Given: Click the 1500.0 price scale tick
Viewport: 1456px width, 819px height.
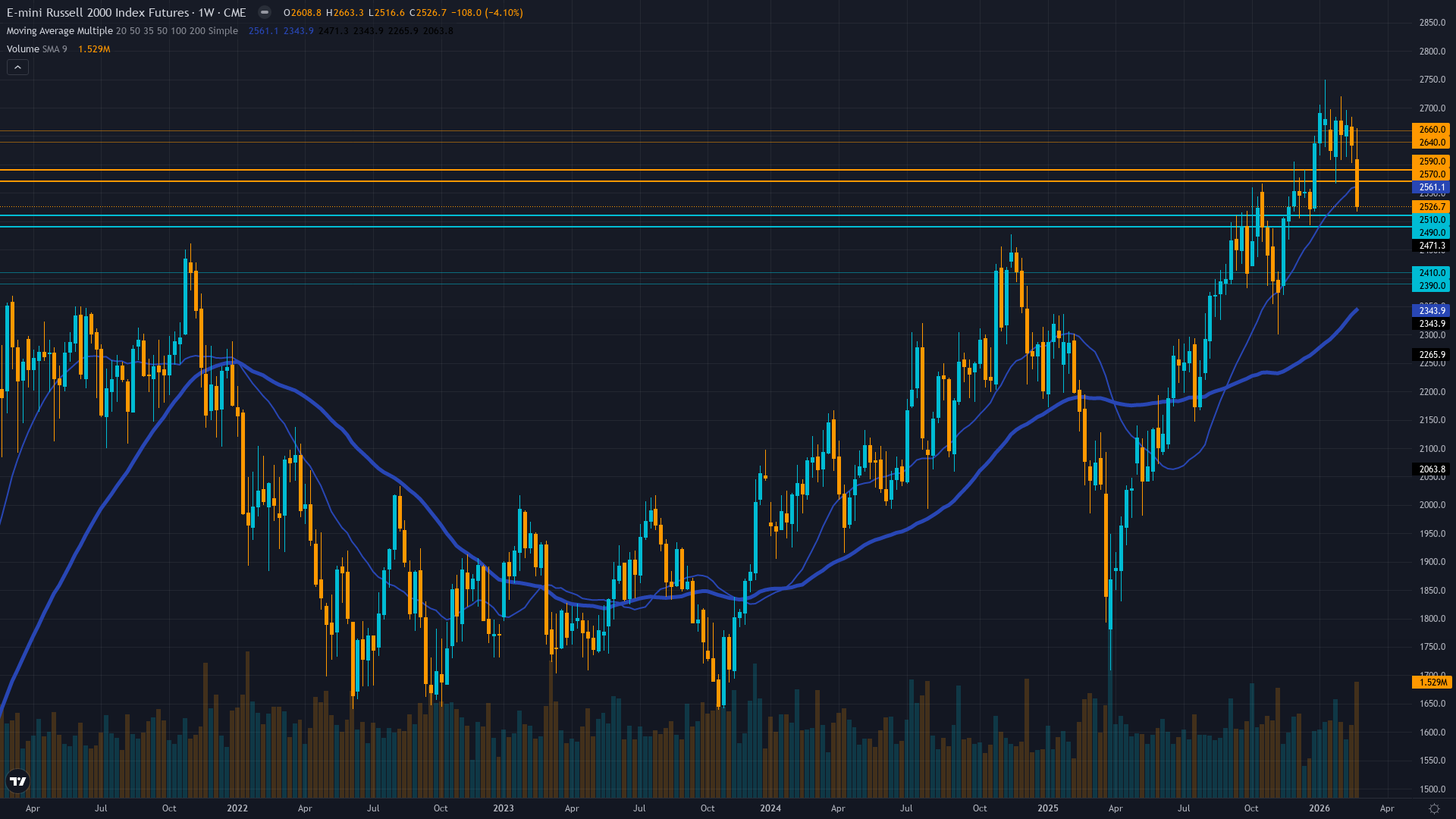Looking at the screenshot, I should pyautogui.click(x=1432, y=789).
